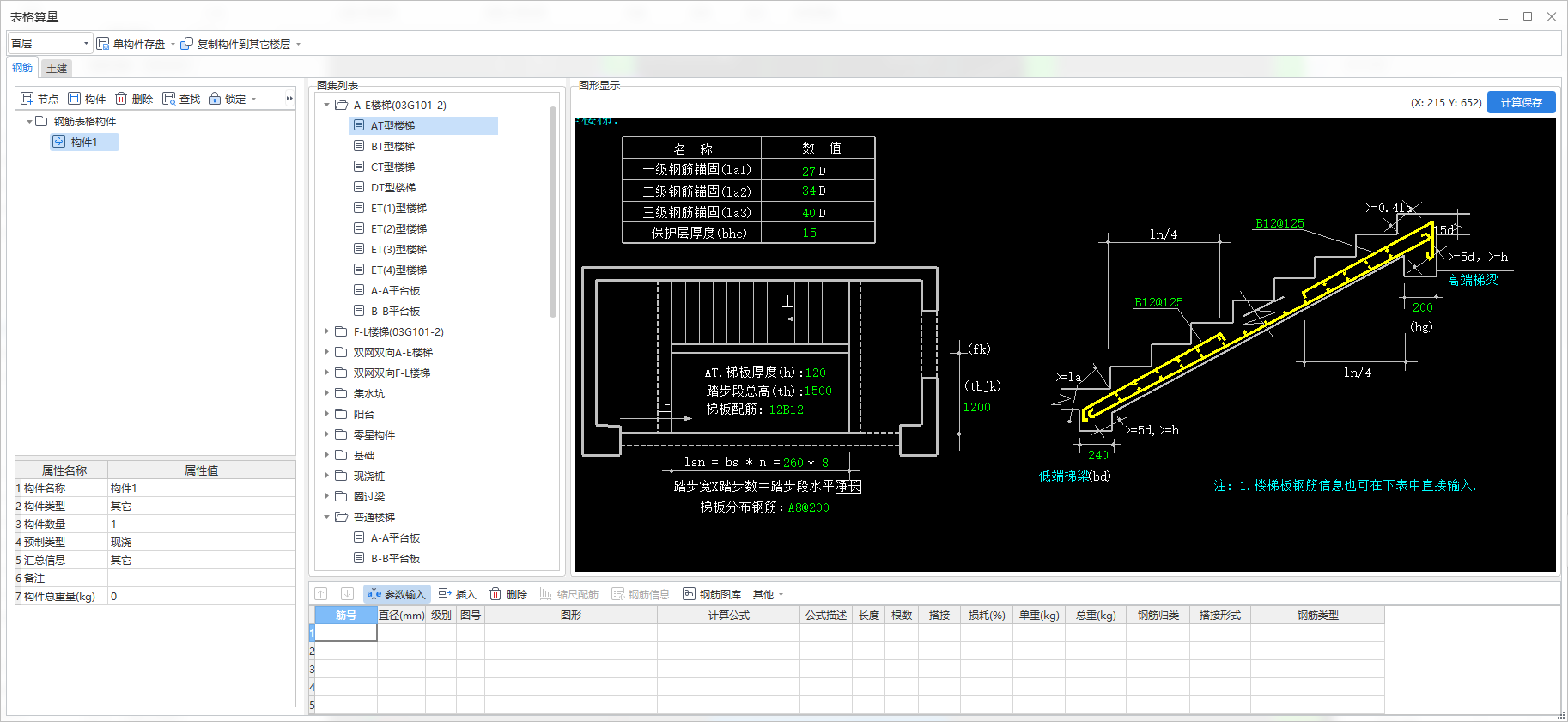This screenshot has width=1568, height=722.
Task: Switch to the 土建 tab
Action: point(57,68)
